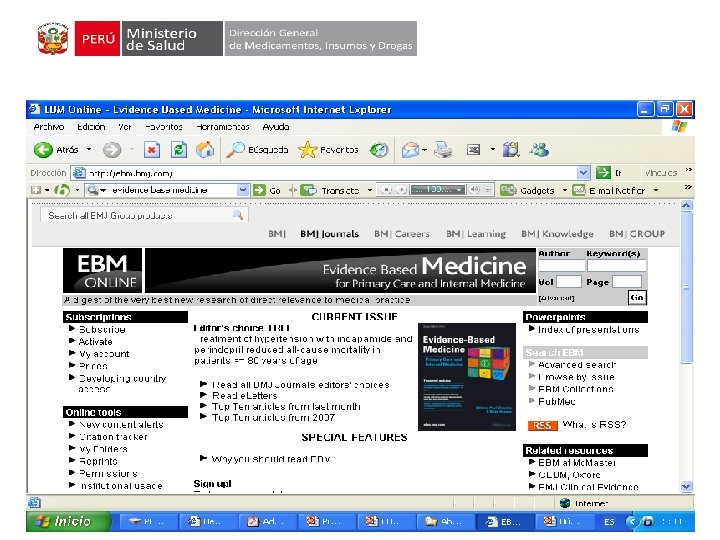Viewport: 720px width, 540px height.
Task: Open EBM at McMaster link
Action: point(577,462)
